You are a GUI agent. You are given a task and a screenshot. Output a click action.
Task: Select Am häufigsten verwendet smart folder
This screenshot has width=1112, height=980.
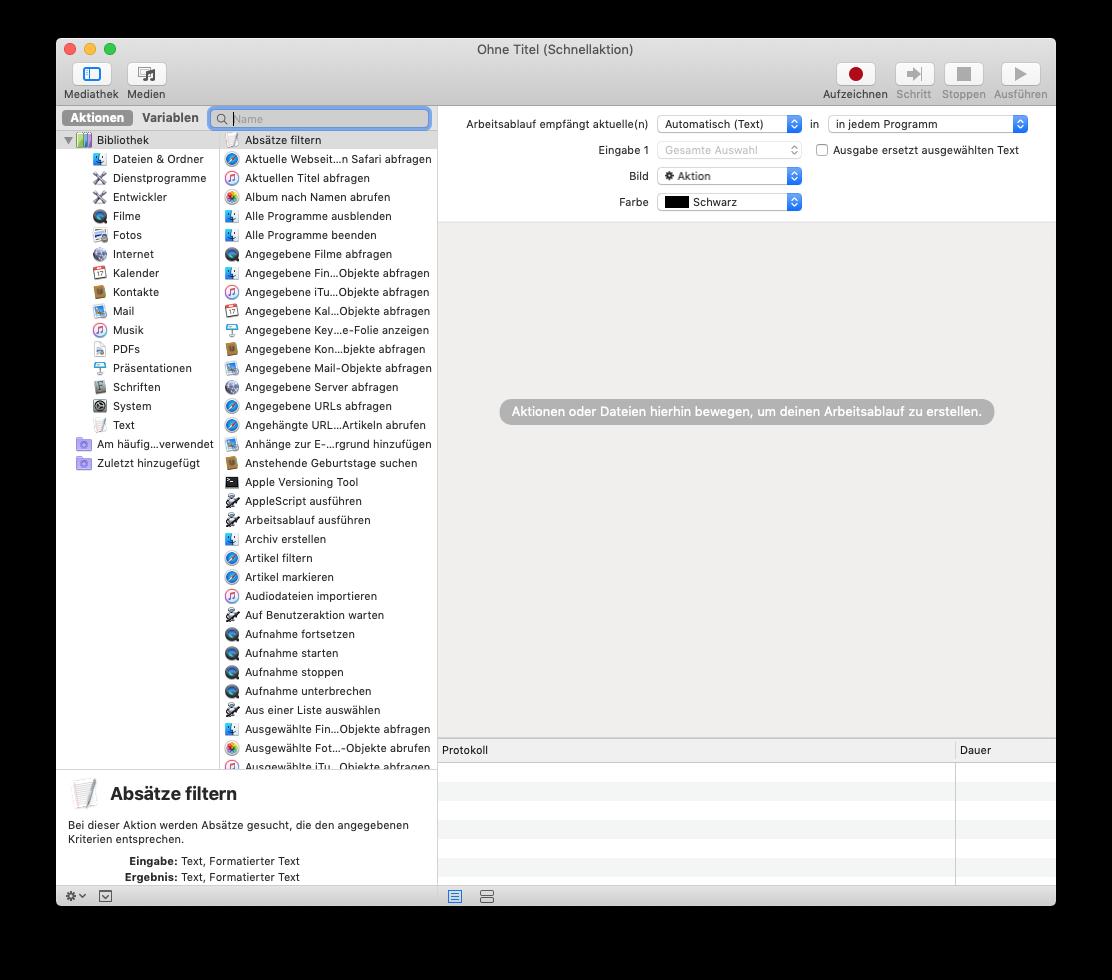click(145, 444)
